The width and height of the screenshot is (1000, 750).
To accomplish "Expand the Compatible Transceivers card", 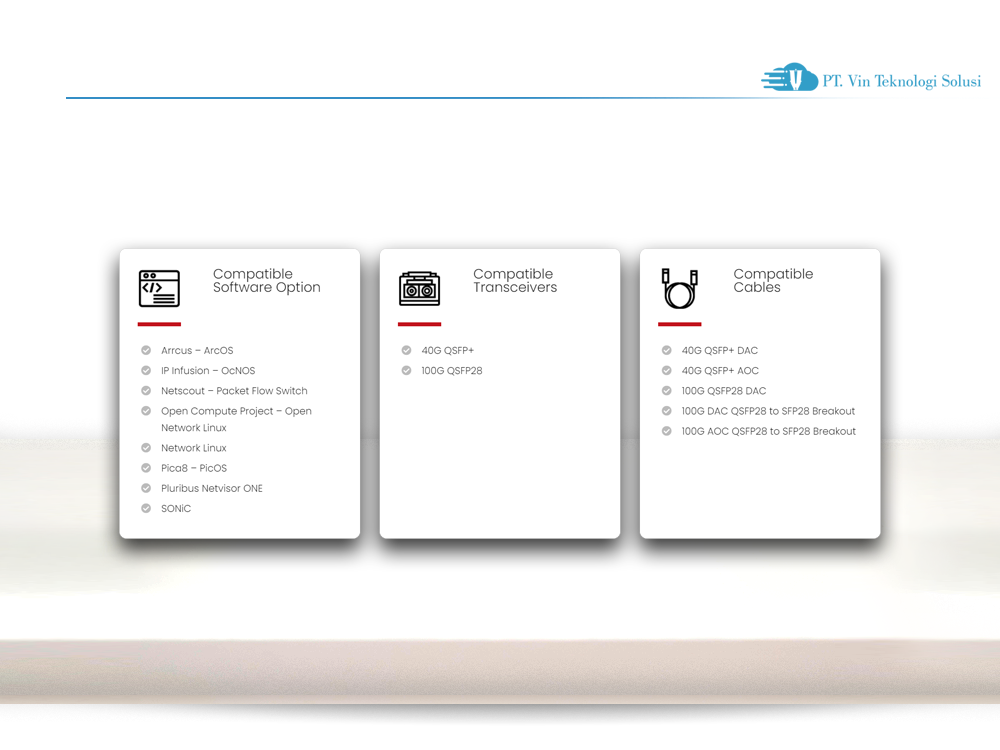I will (500, 392).
